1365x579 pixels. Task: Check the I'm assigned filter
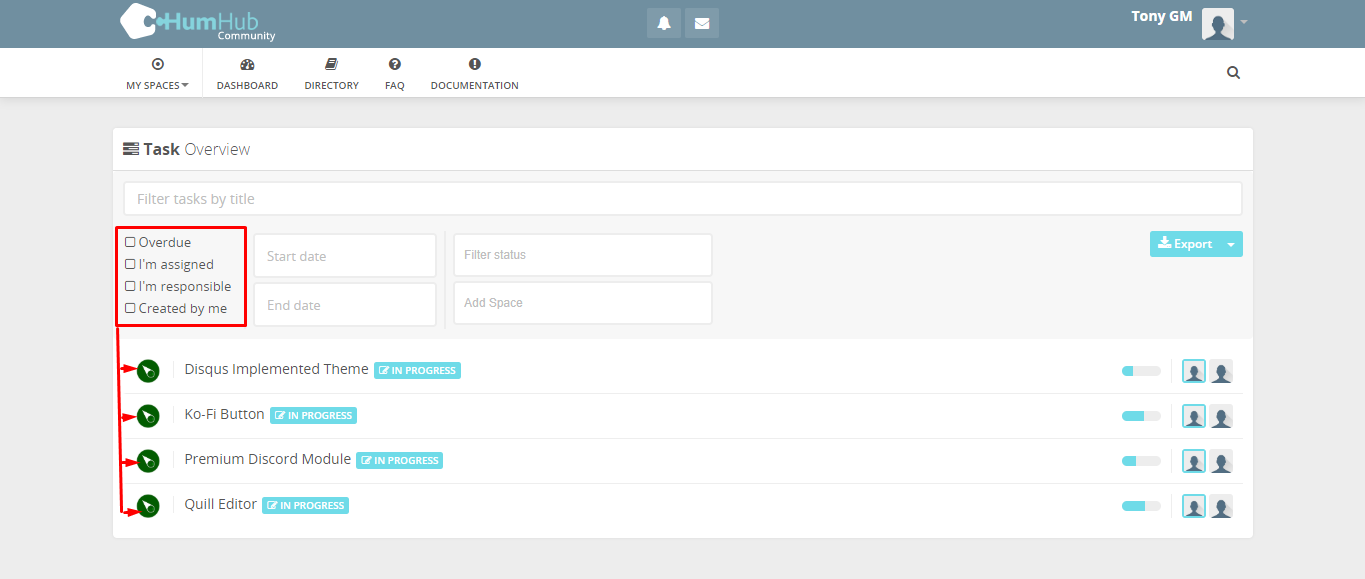pos(130,263)
